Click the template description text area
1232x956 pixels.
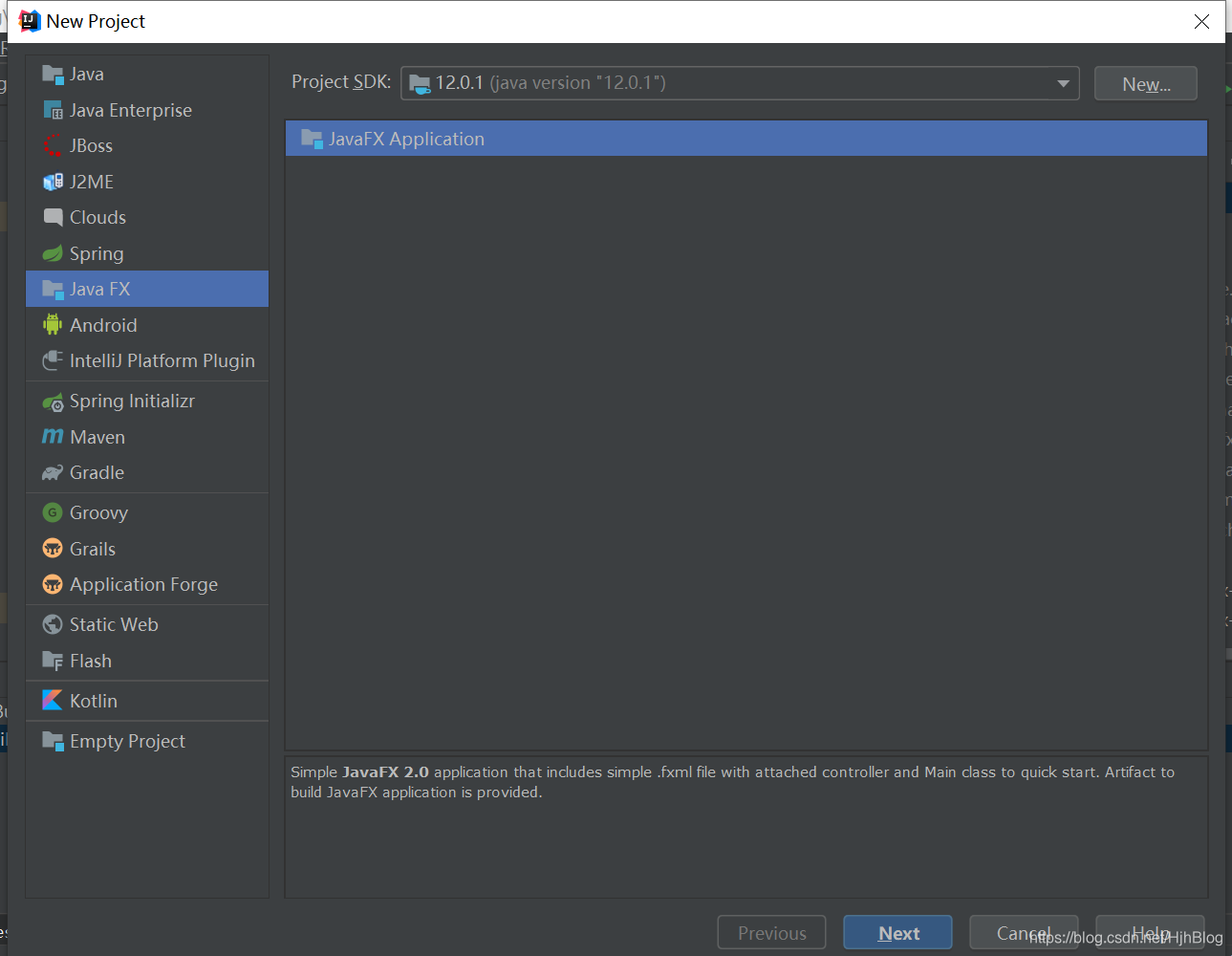746,827
